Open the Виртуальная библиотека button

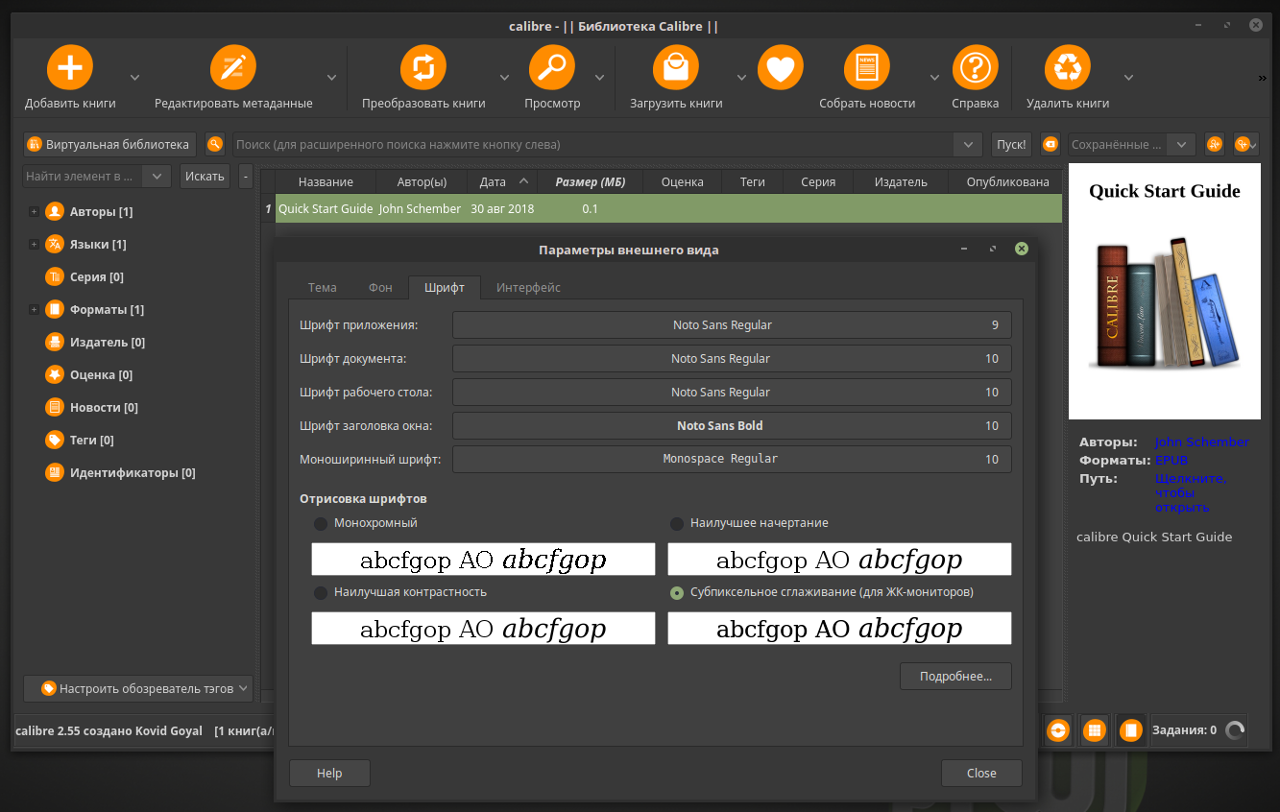pos(109,144)
